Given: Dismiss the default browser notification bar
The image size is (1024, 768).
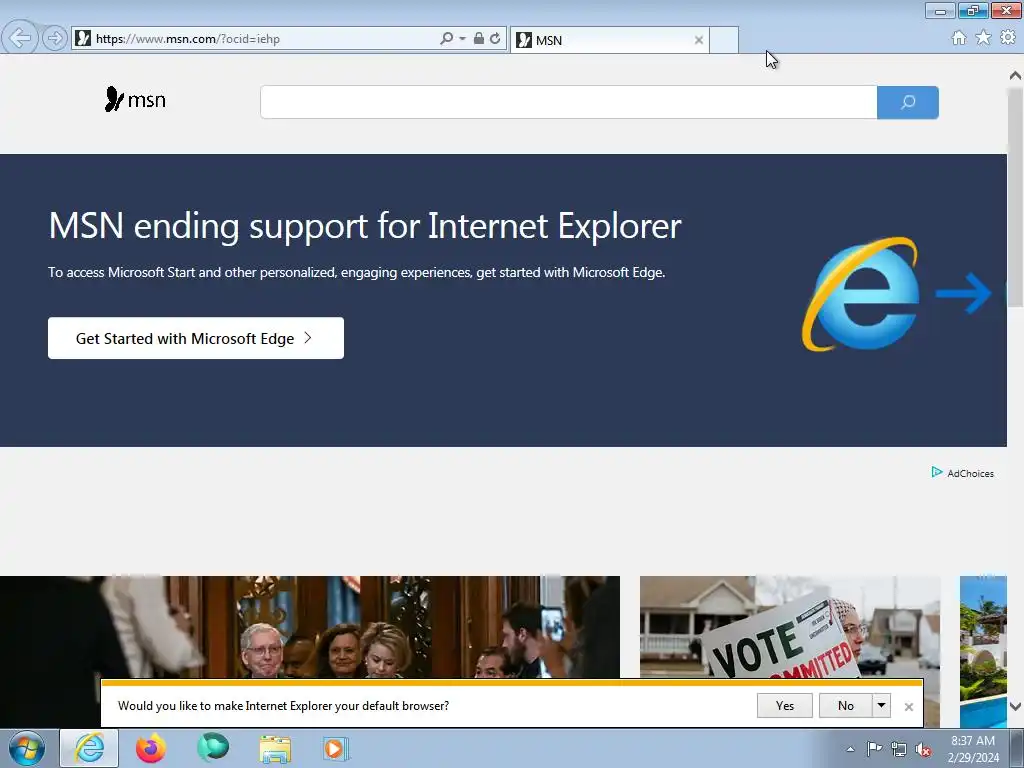Looking at the screenshot, I should pyautogui.click(x=908, y=707).
